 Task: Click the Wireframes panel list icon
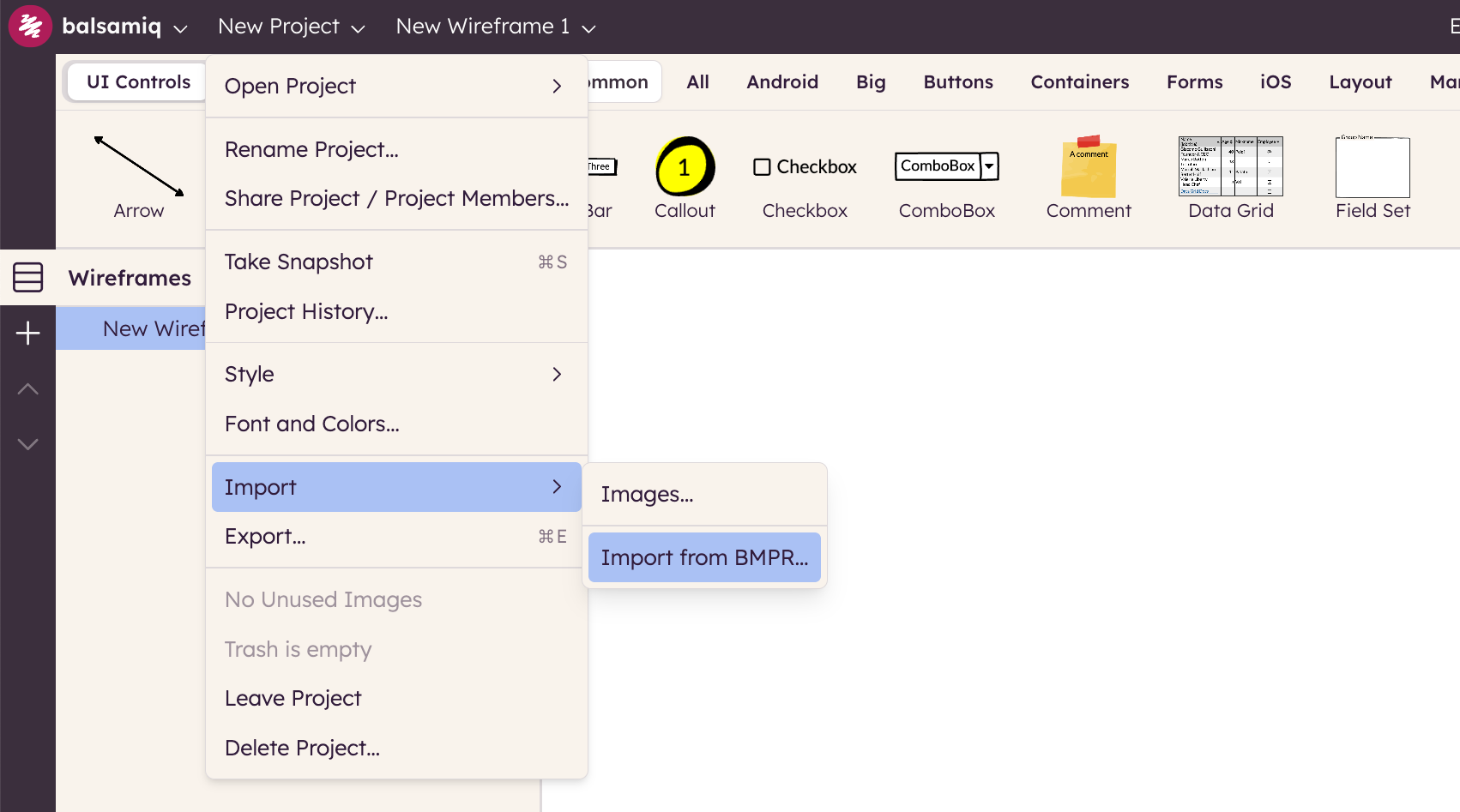click(27, 277)
